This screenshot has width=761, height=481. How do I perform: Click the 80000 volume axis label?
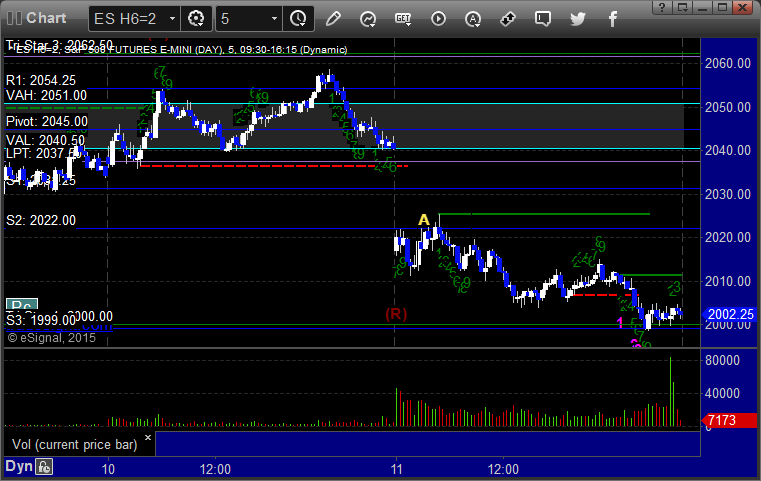(x=722, y=360)
